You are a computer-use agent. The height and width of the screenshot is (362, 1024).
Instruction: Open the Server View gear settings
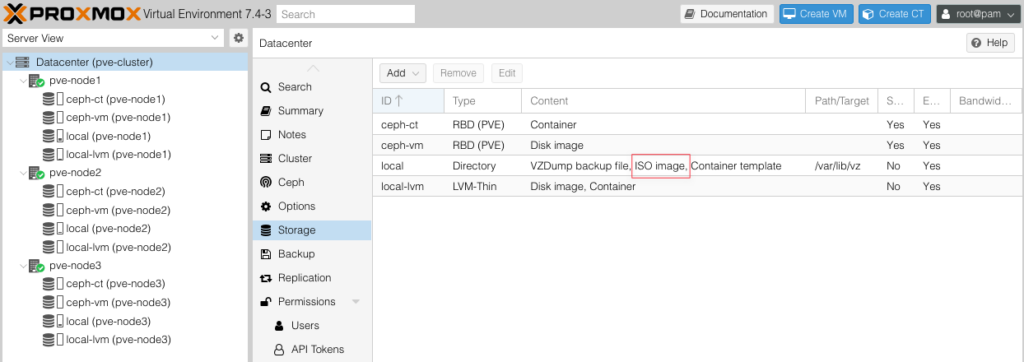[x=238, y=39]
